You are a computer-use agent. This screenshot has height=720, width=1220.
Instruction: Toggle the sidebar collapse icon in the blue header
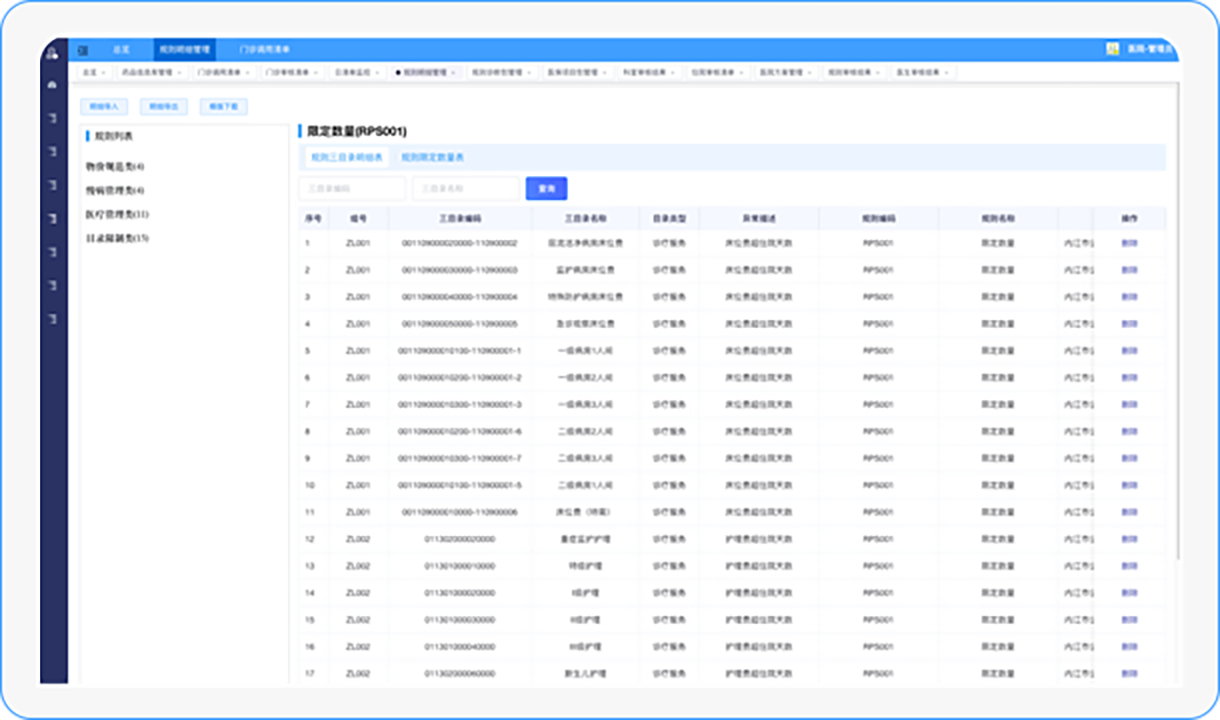coord(83,49)
